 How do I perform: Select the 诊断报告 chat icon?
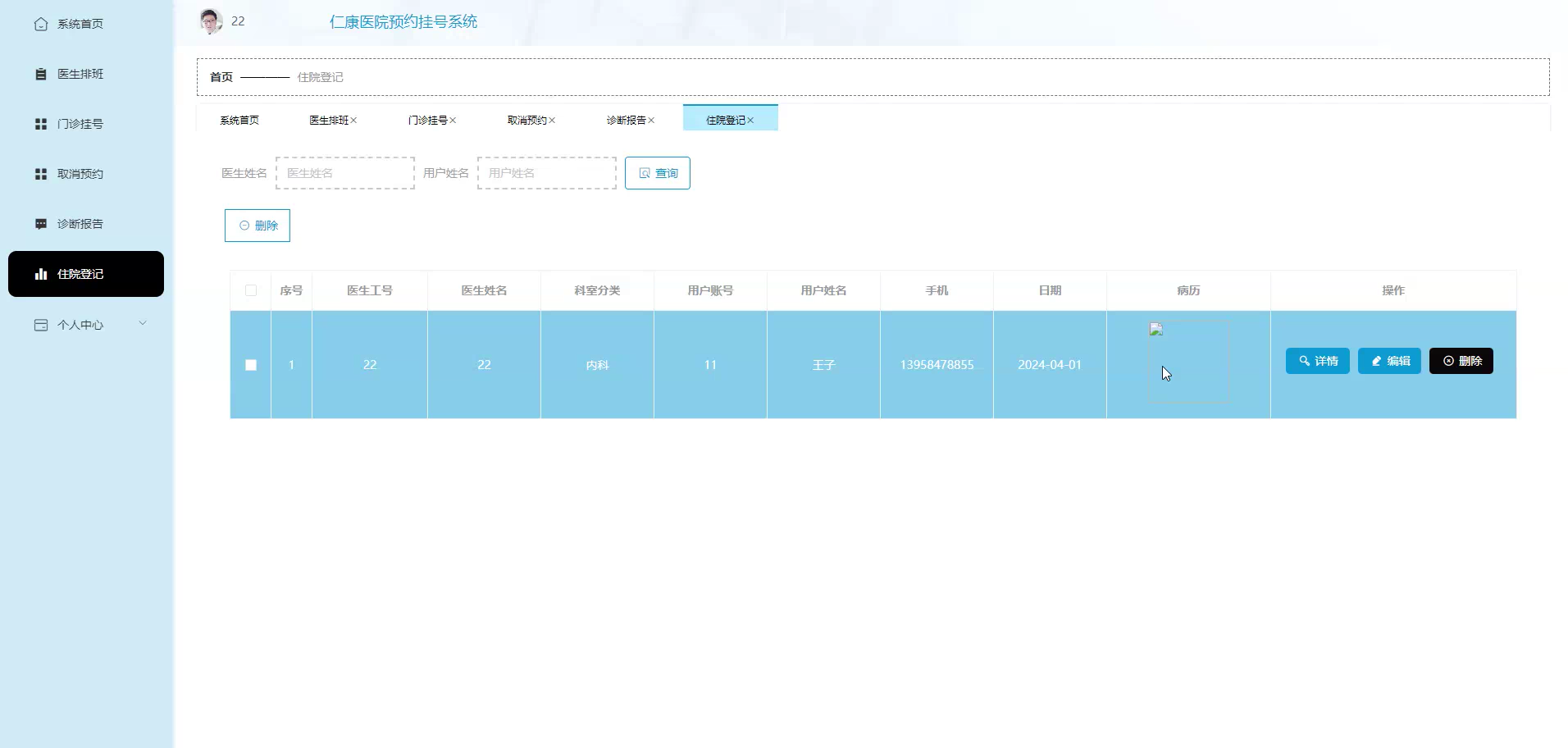[x=40, y=223]
